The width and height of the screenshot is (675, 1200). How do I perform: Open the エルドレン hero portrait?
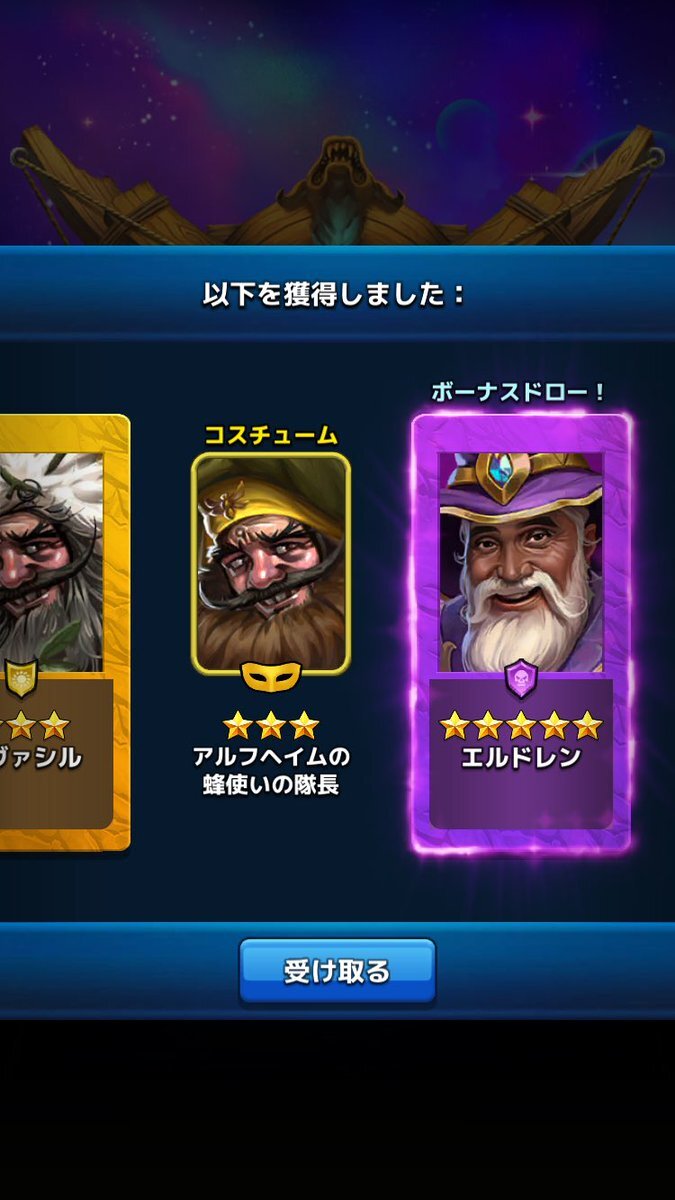coord(521,561)
